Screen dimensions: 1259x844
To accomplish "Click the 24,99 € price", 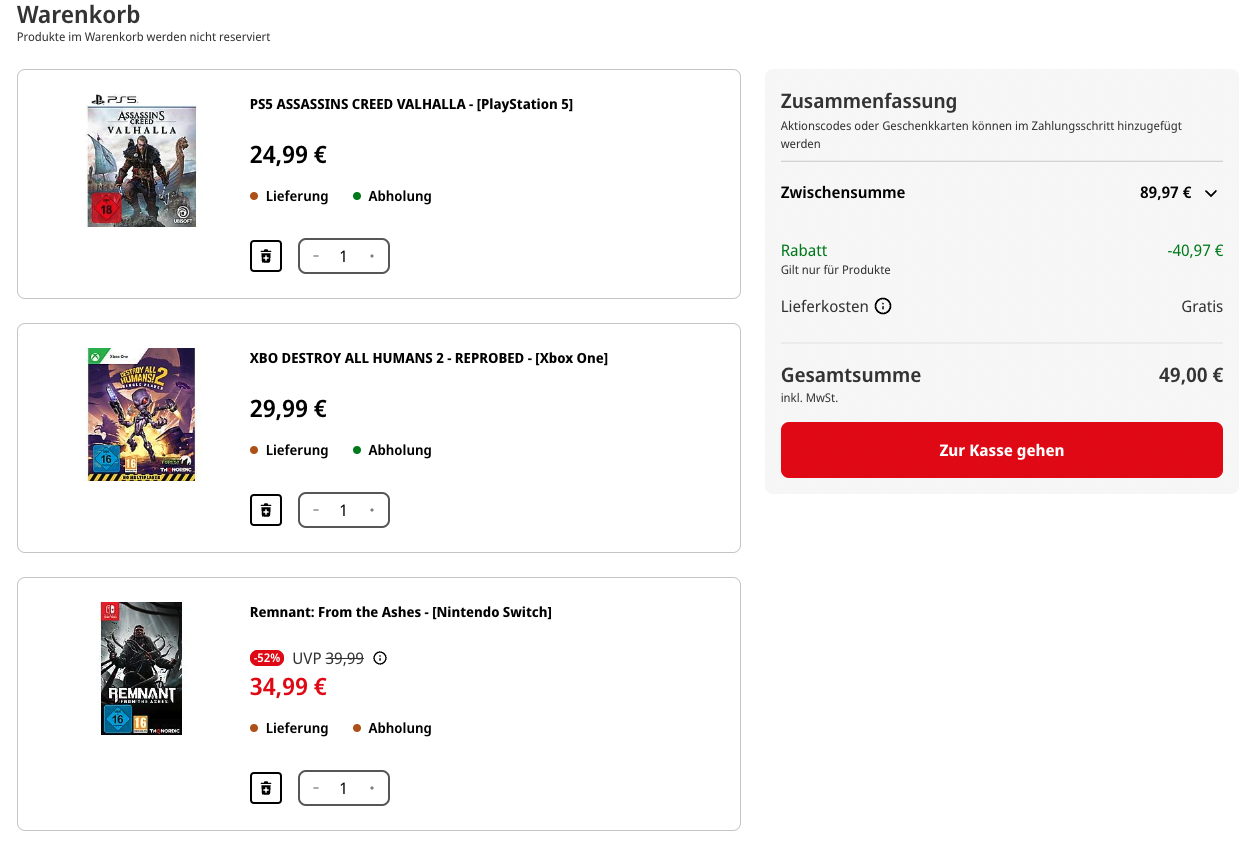I will pos(288,155).
